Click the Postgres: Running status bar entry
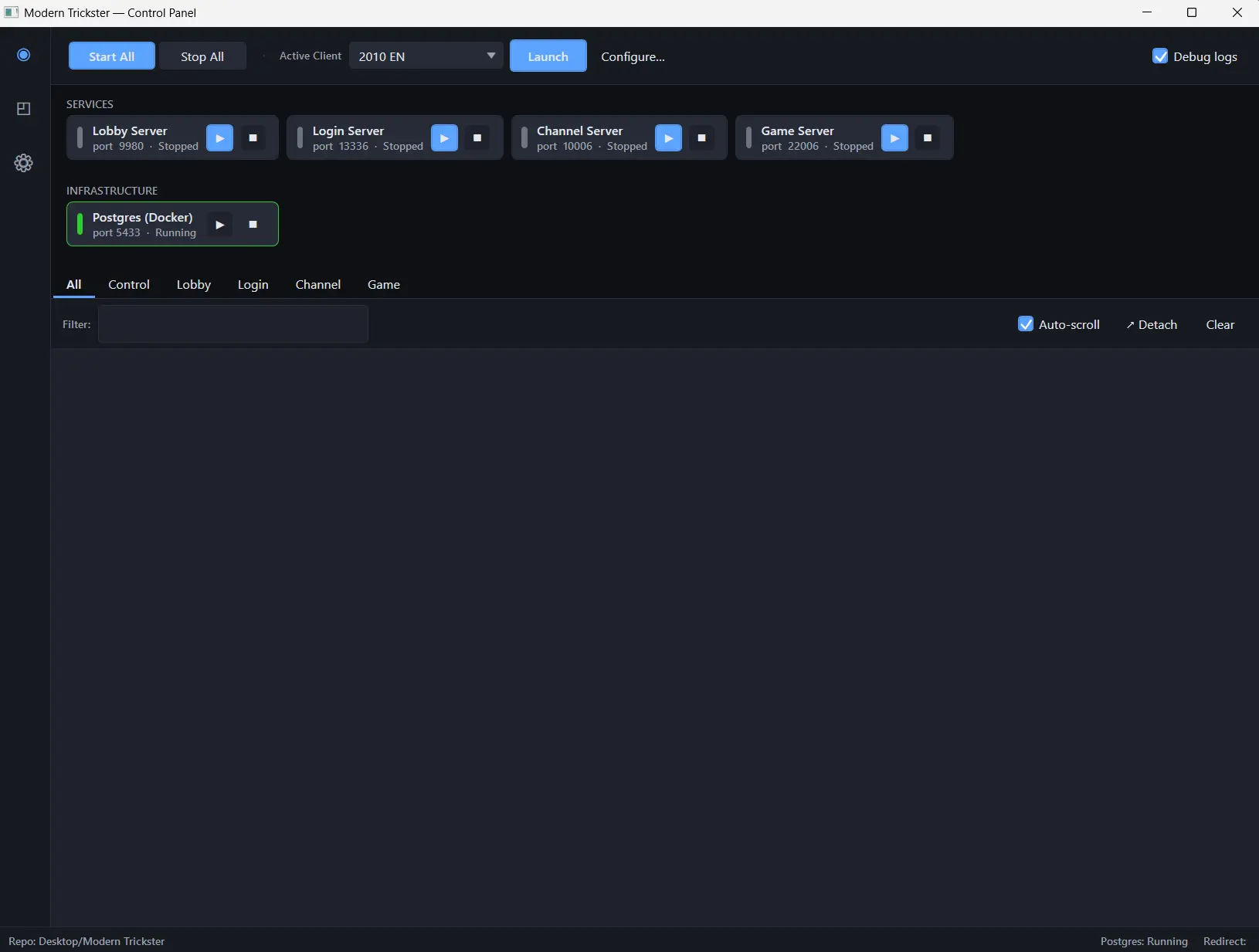1259x952 pixels. pyautogui.click(x=1144, y=941)
